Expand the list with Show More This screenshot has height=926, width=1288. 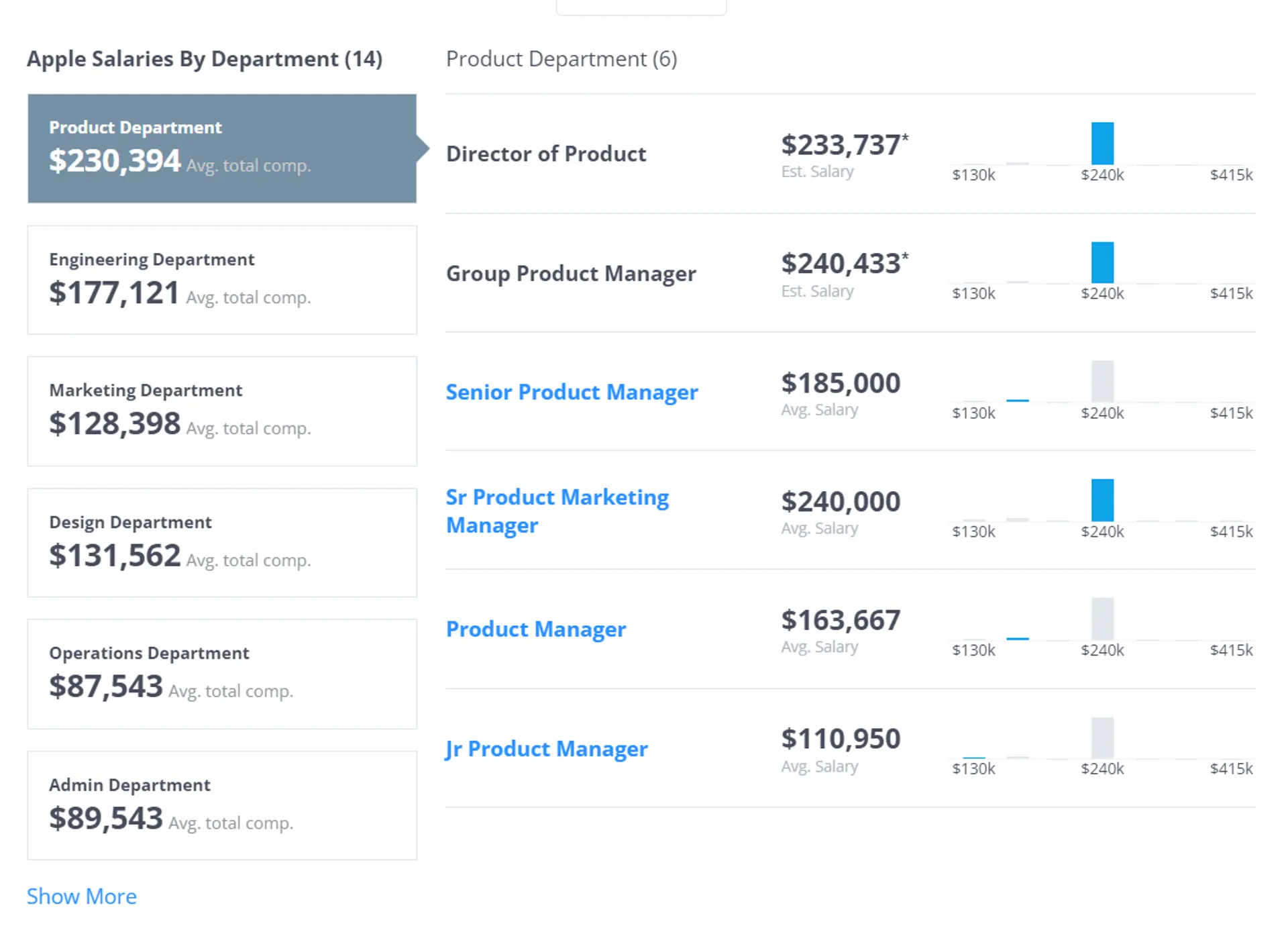(x=81, y=896)
